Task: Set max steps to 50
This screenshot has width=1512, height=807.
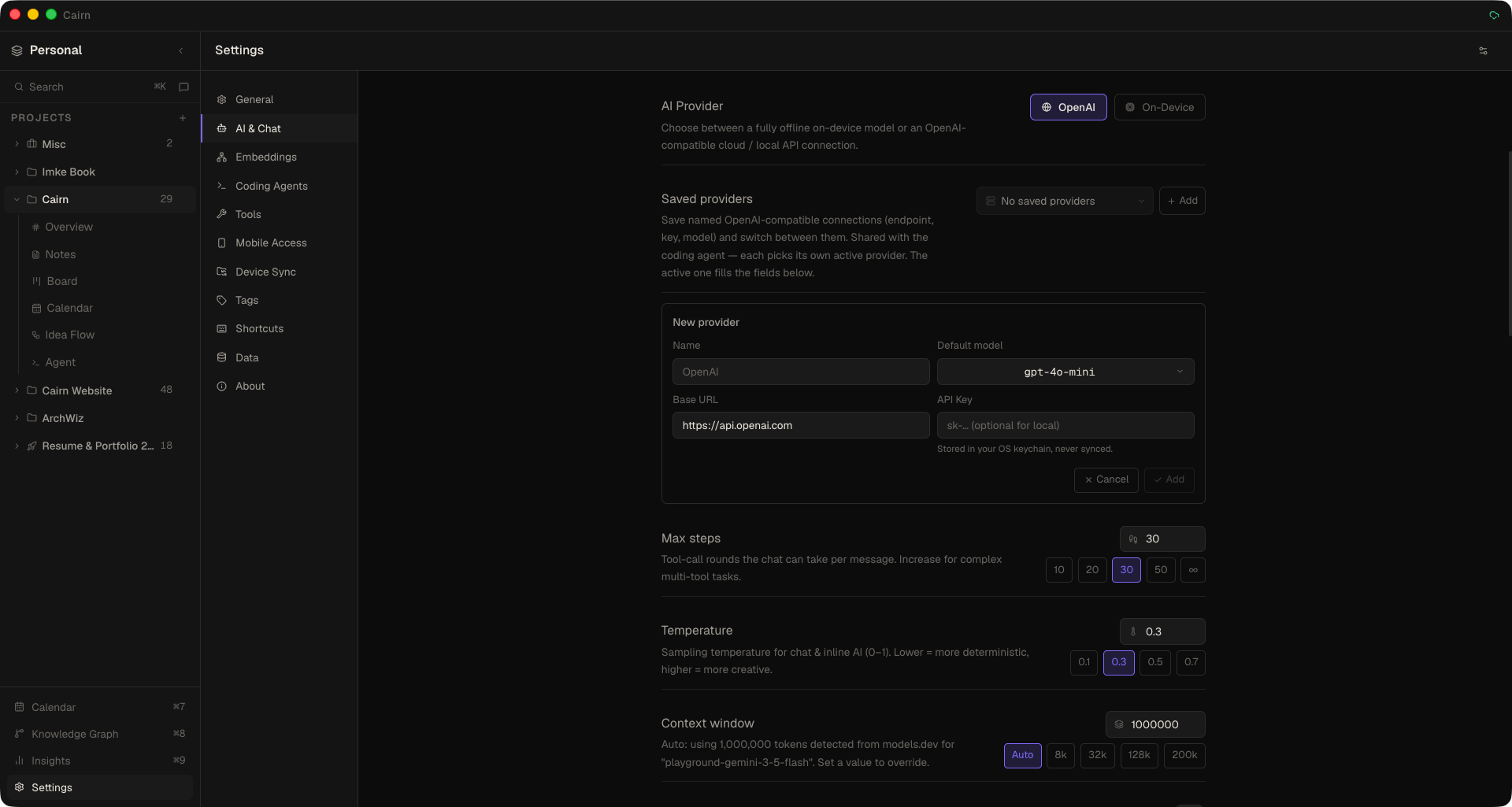Action: click(x=1161, y=570)
